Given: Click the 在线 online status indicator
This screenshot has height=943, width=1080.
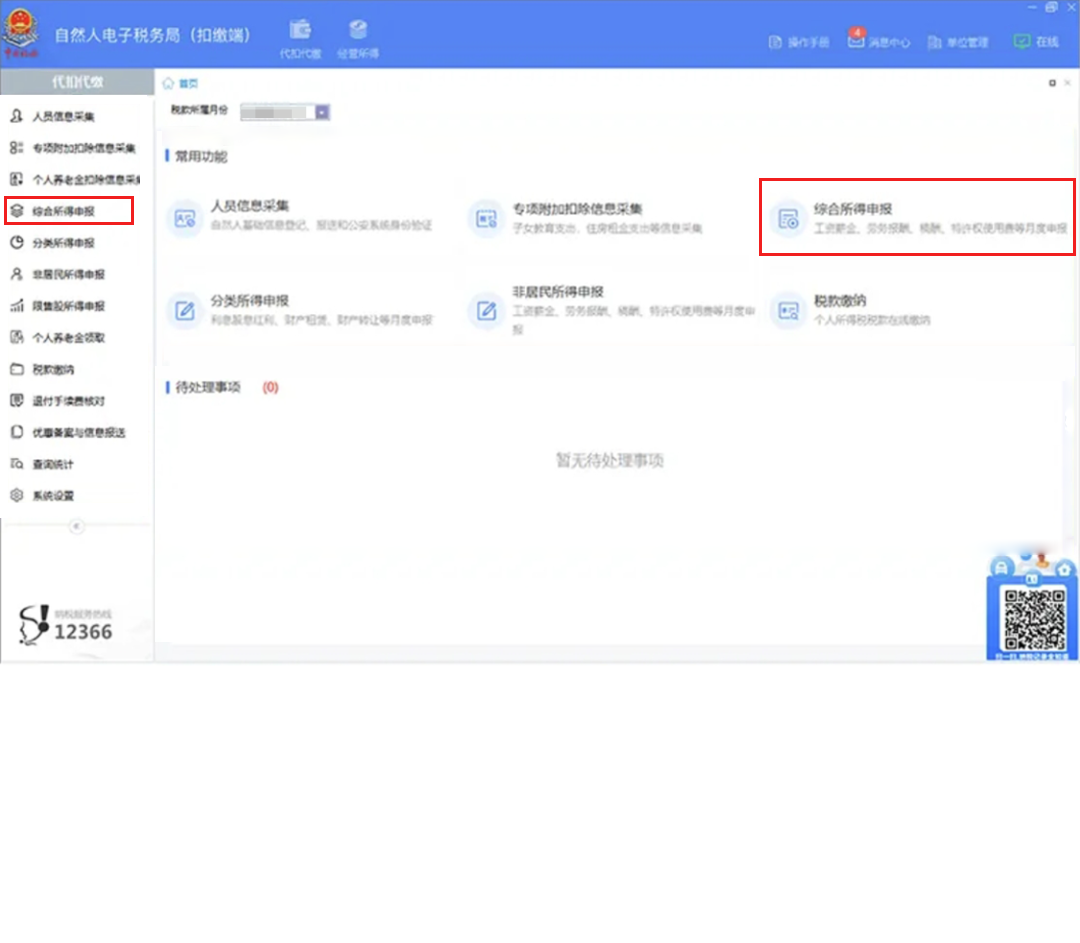Looking at the screenshot, I should tap(1035, 42).
